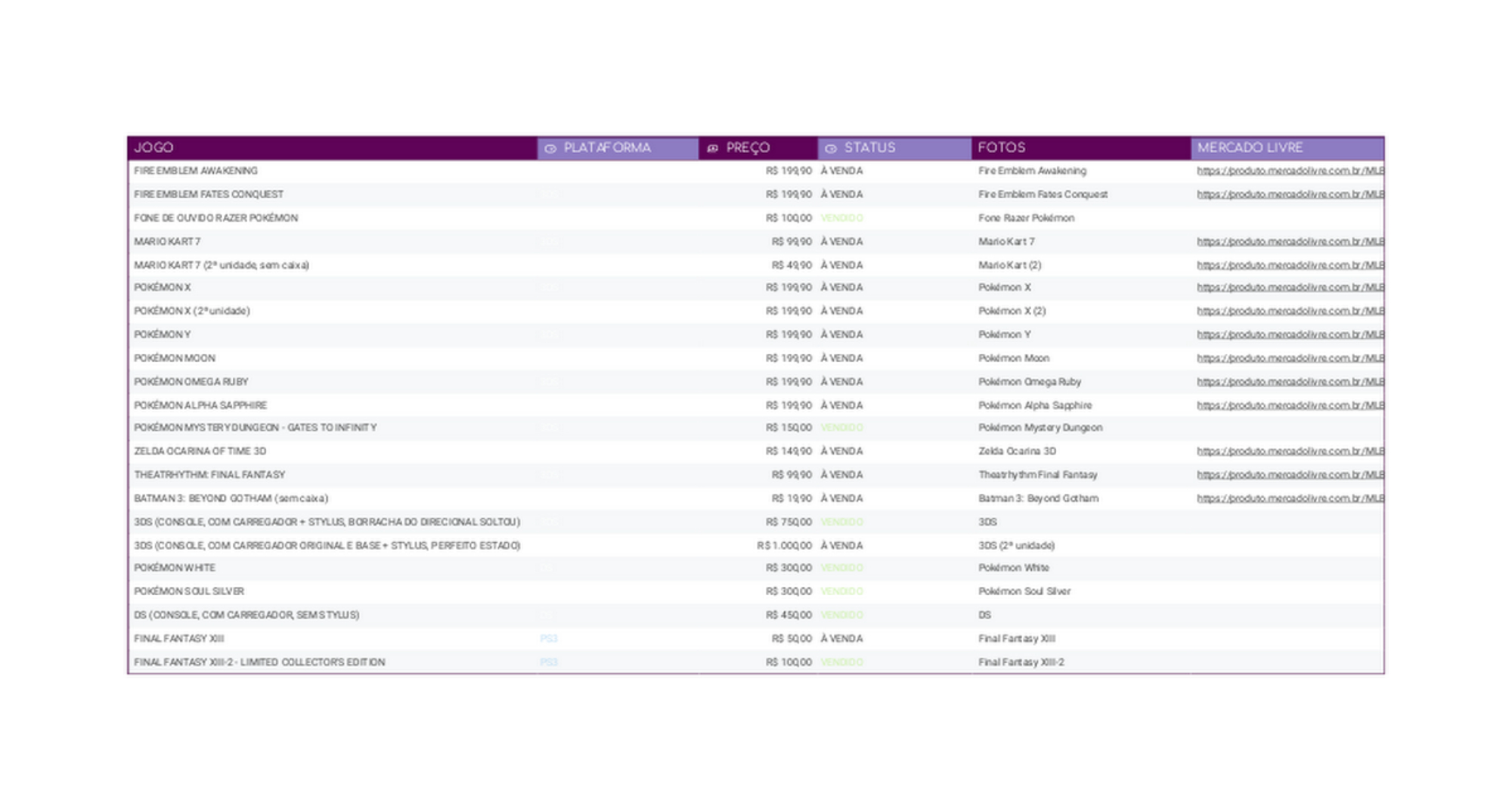Click the dropdown icon beside STATUS header
The width and height of the screenshot is (1512, 794).
coord(831,148)
